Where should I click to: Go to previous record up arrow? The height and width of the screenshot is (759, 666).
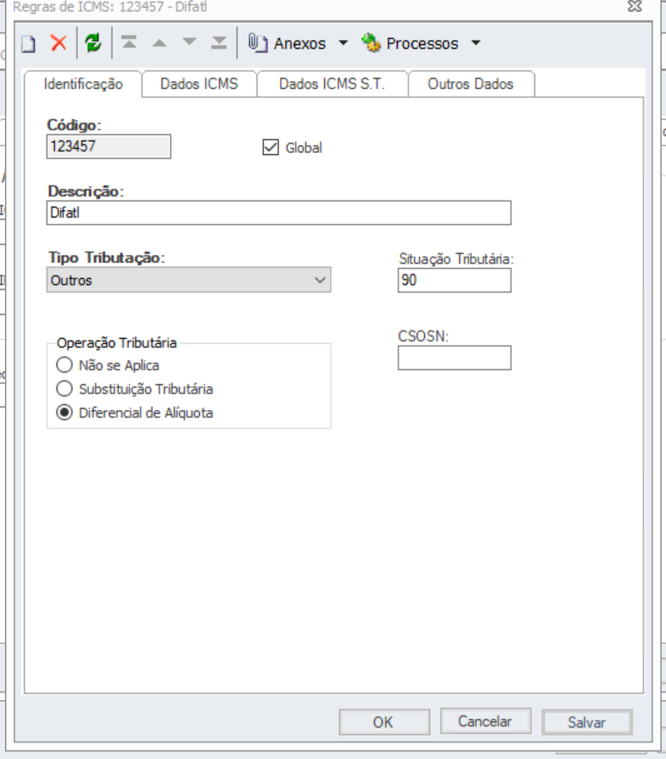[x=159, y=43]
